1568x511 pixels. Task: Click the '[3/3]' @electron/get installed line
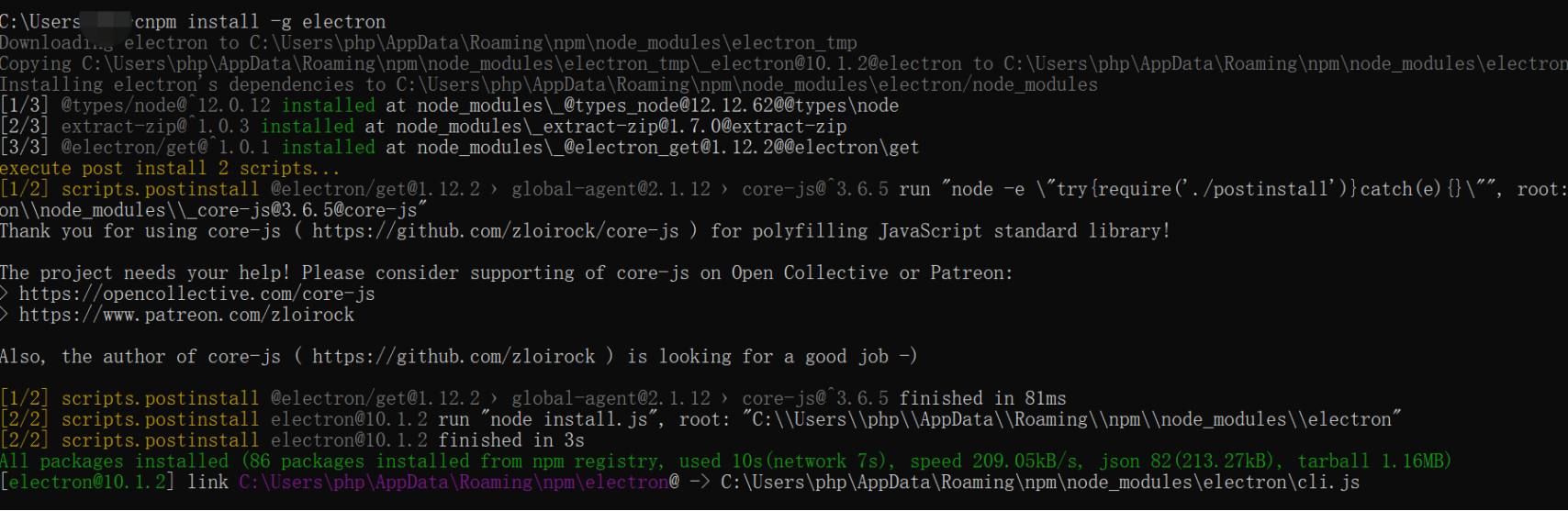459,148
